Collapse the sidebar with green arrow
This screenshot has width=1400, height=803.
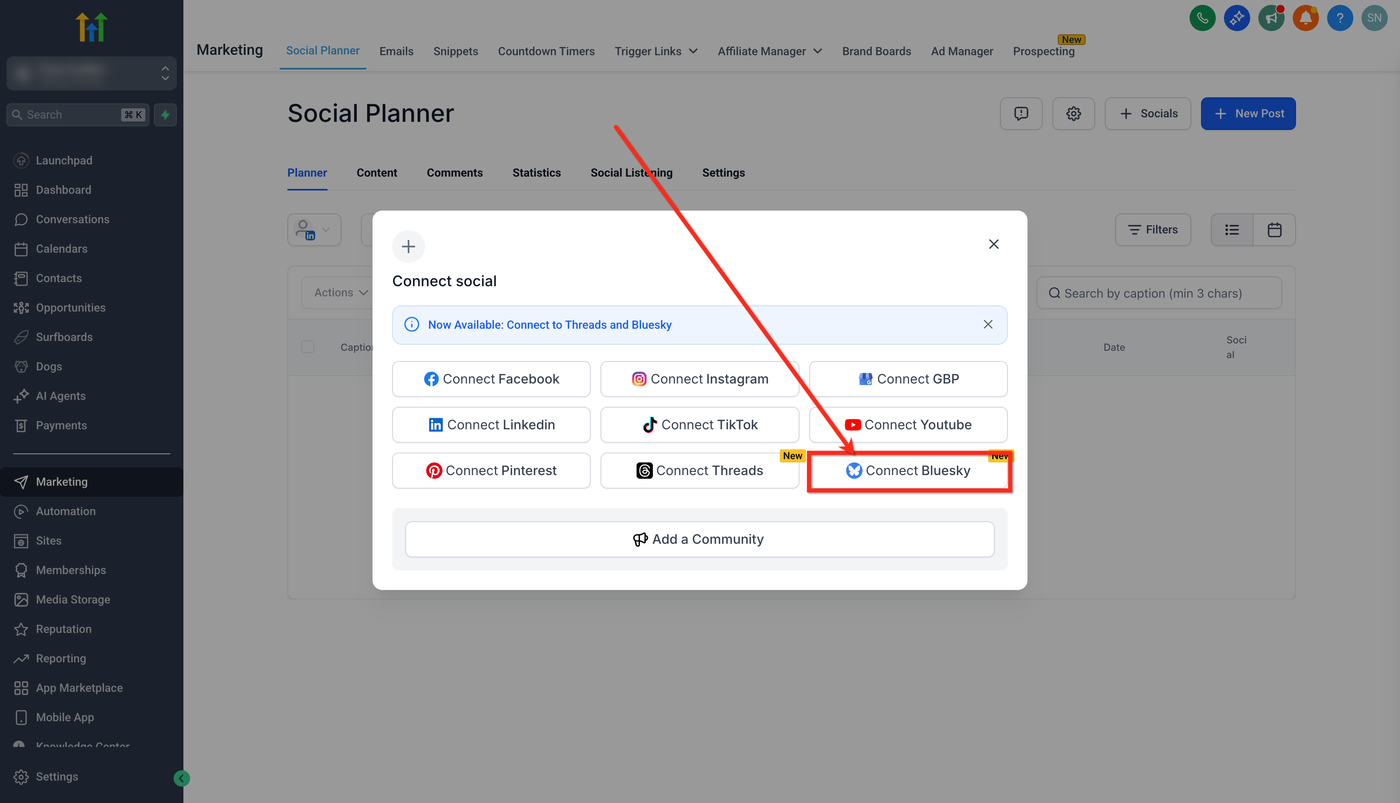tap(181, 778)
